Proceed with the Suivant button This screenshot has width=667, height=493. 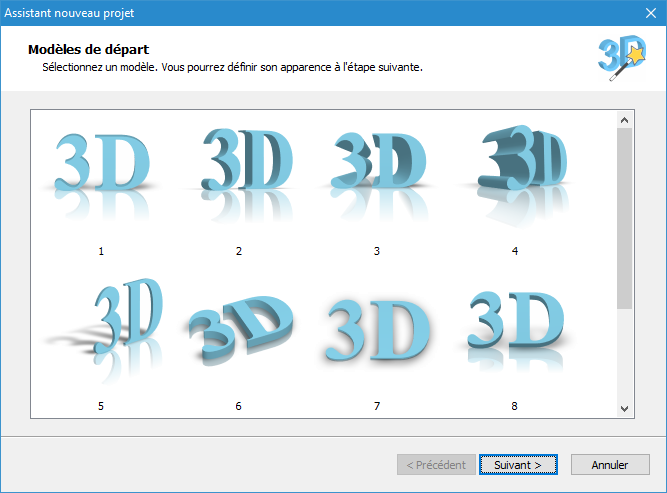[517, 465]
